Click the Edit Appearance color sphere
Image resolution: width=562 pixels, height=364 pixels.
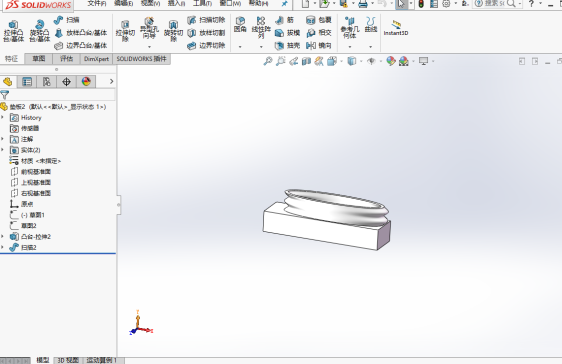(391, 61)
